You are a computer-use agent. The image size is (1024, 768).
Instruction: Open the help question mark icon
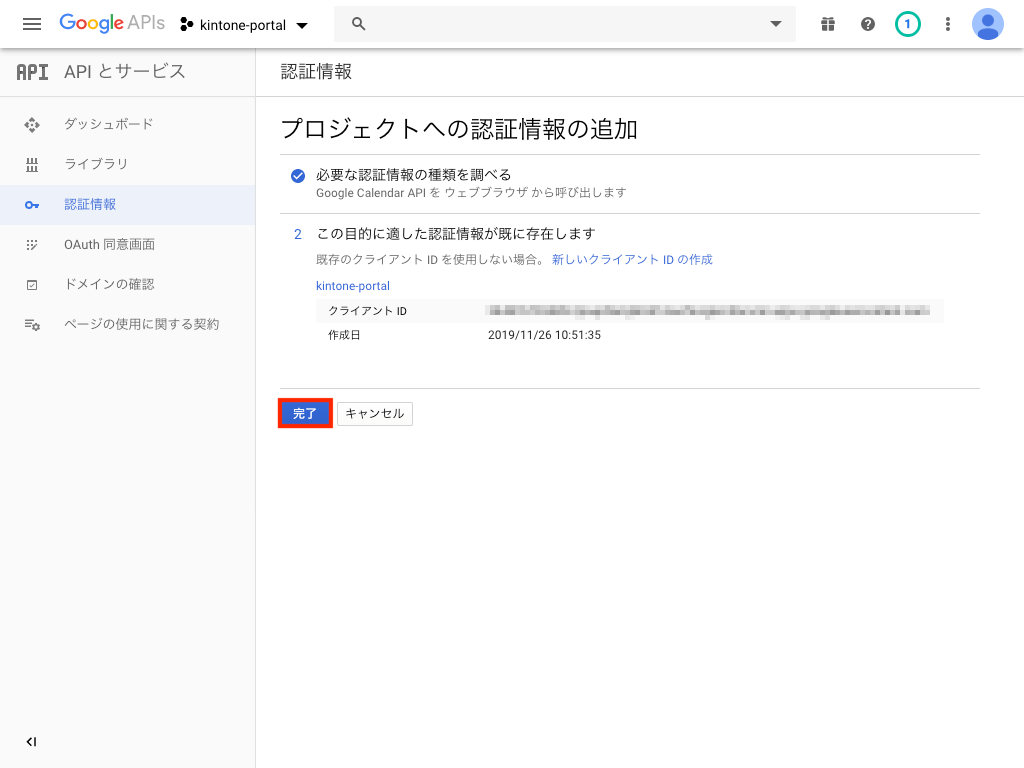868,24
